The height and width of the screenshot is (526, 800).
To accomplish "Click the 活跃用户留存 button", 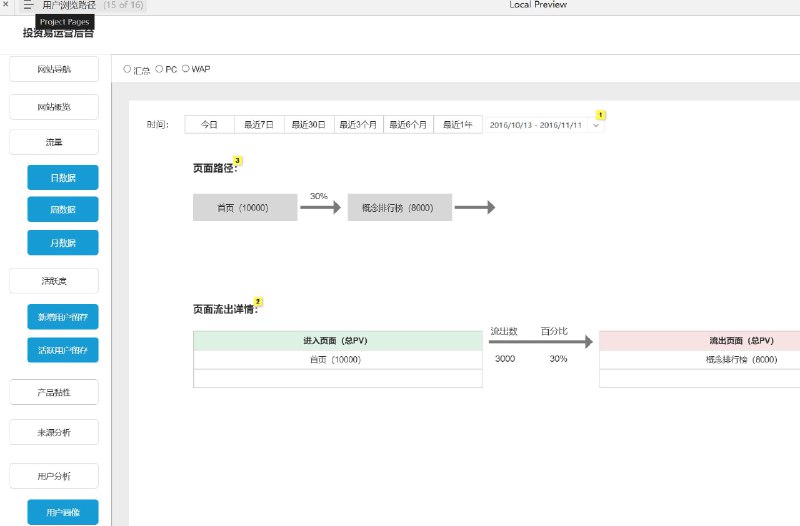I will (x=63, y=350).
